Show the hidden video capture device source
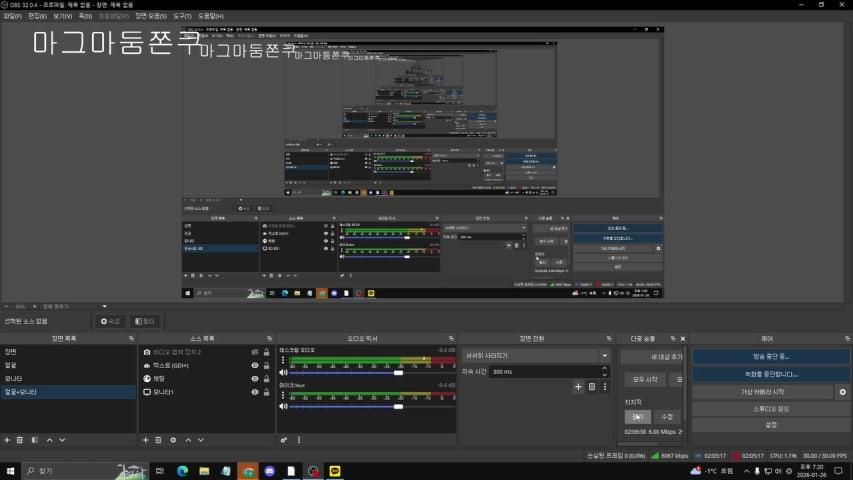The height and width of the screenshot is (480, 853). point(255,352)
